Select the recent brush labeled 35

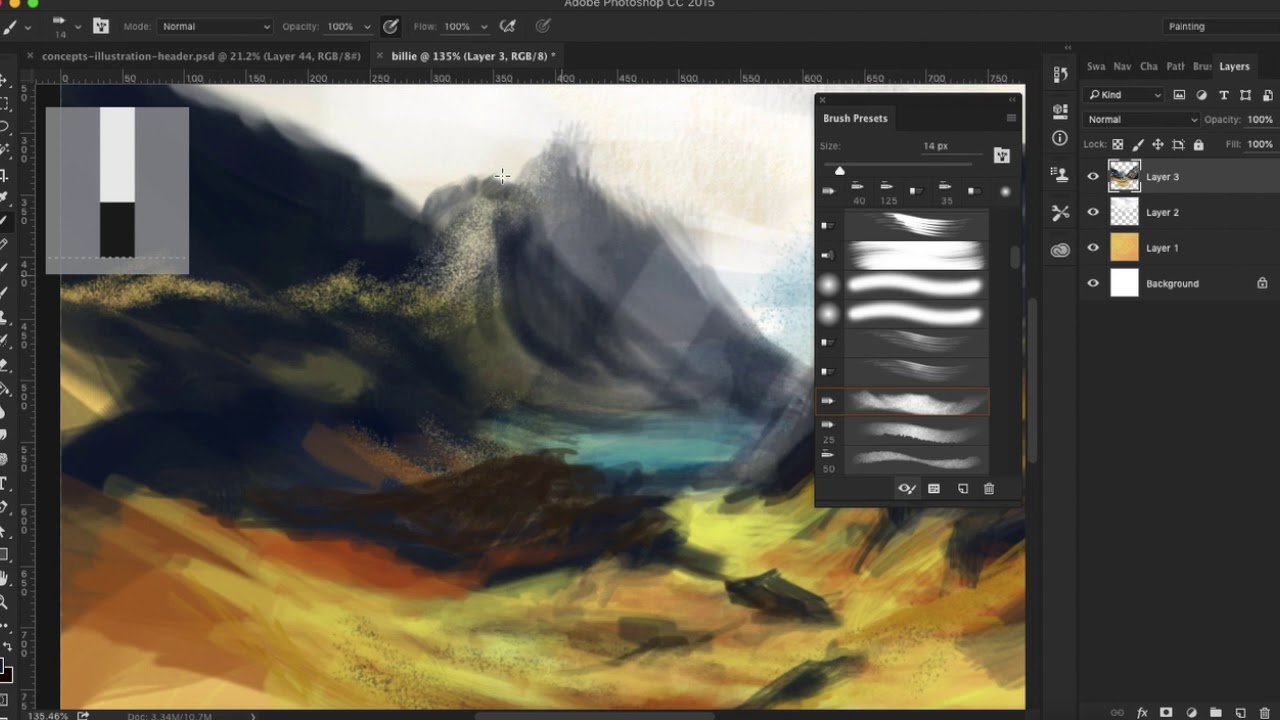pyautogui.click(x=945, y=191)
